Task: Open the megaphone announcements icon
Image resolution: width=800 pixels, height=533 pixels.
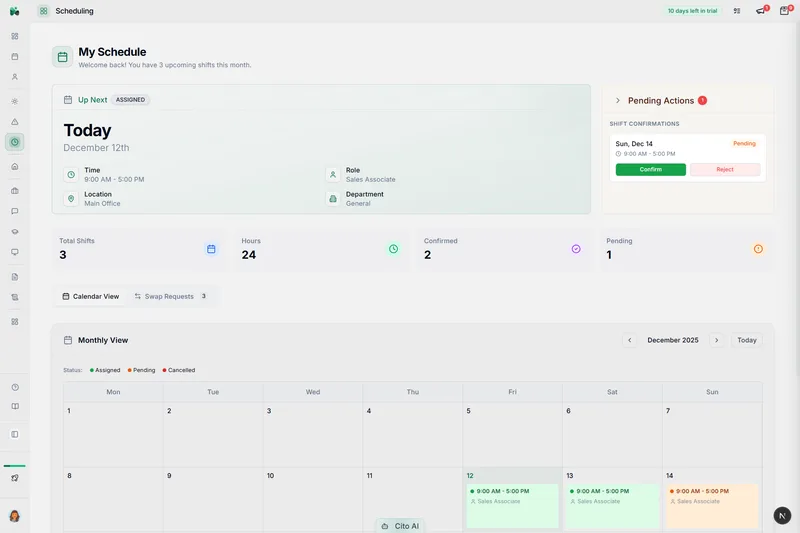Action: point(761,11)
